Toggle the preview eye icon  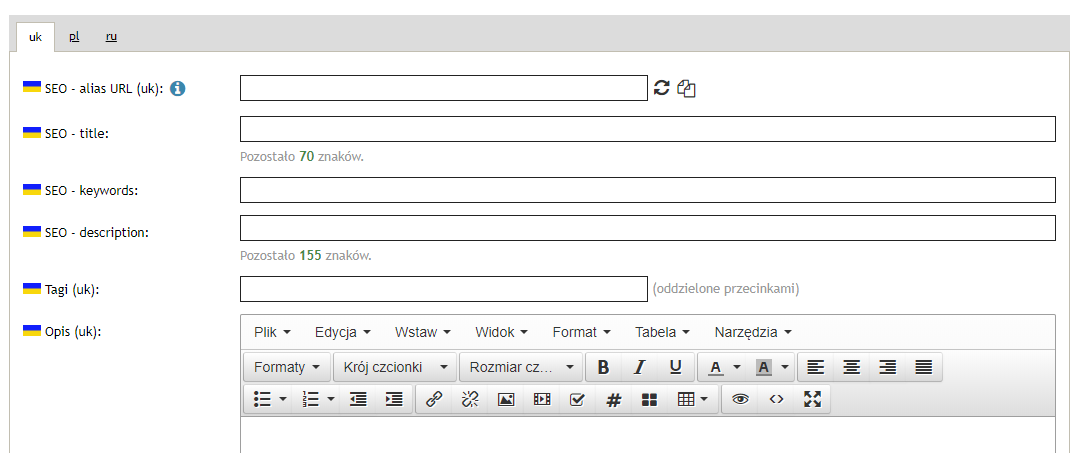click(x=740, y=399)
